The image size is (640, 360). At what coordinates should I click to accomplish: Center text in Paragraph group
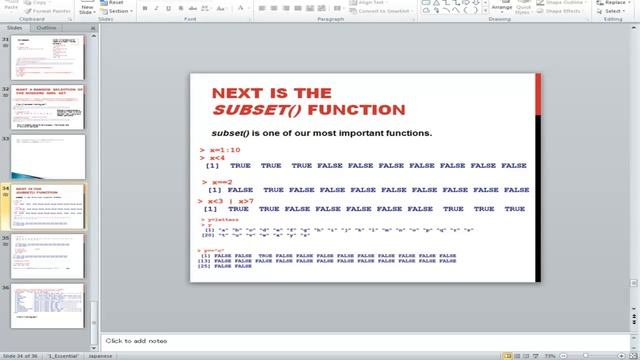point(274,9)
